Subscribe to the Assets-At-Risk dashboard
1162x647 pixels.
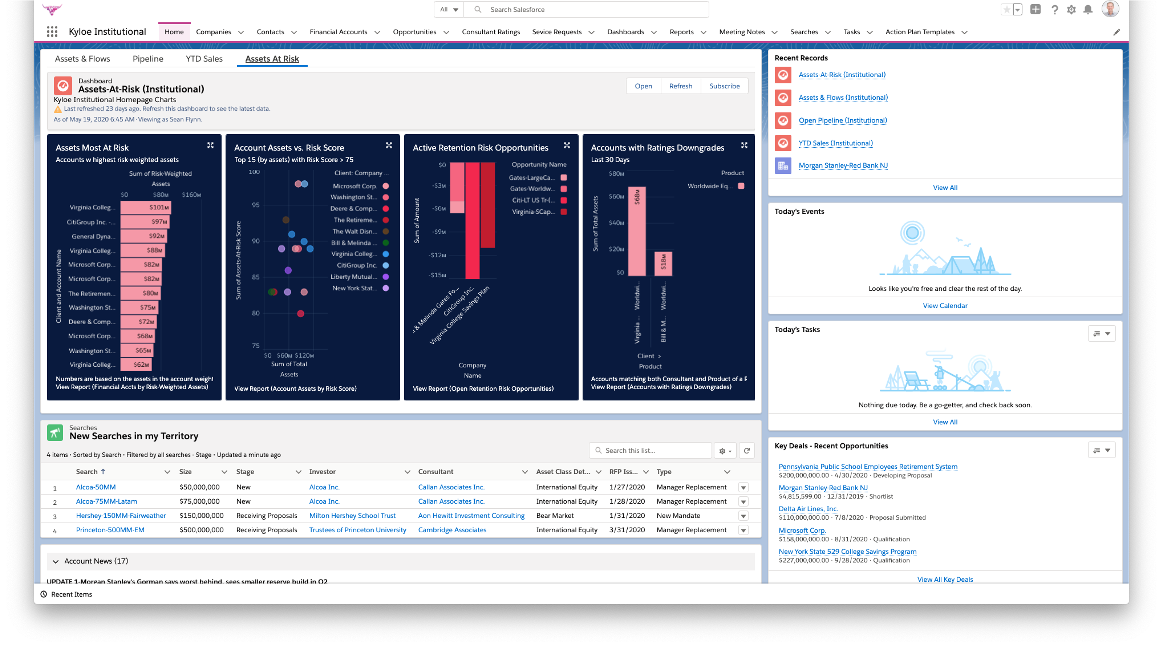click(x=724, y=86)
